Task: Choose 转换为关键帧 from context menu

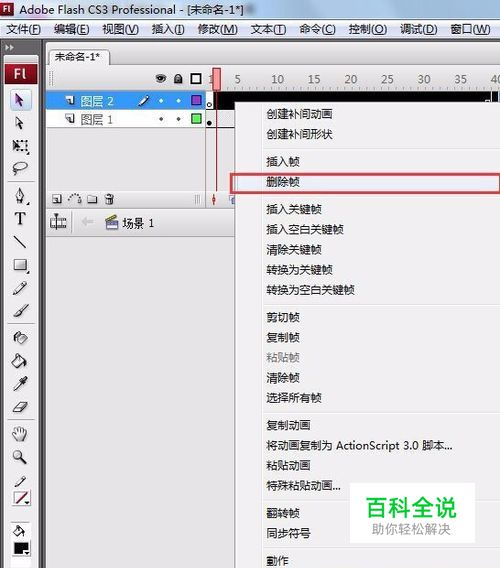Action: 299,270
